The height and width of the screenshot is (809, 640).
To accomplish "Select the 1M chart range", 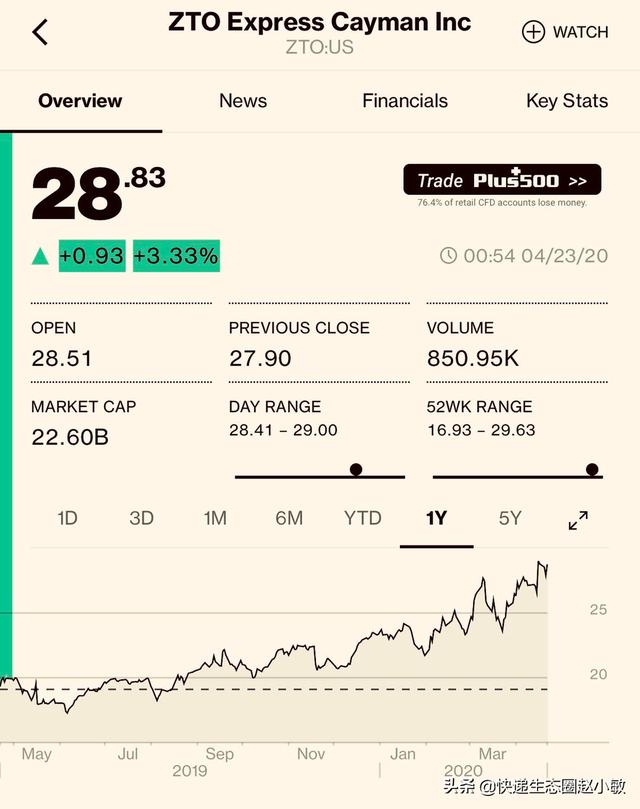I will 215,518.
